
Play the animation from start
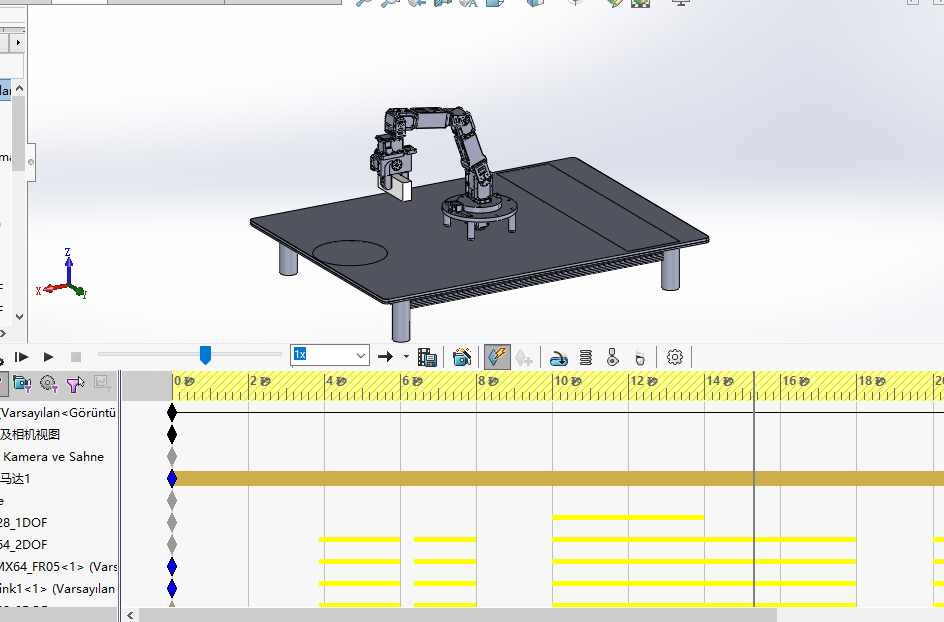click(21, 357)
